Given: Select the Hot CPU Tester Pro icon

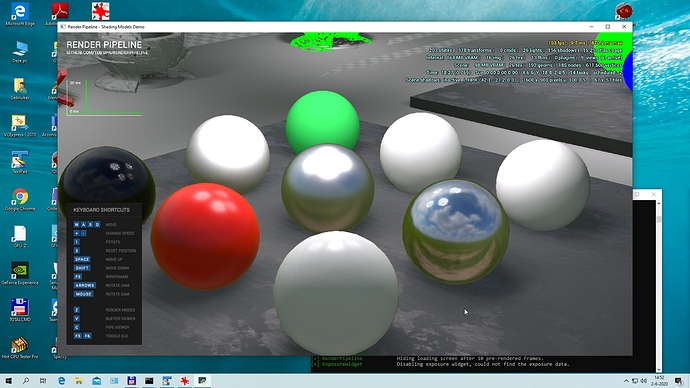Looking at the screenshot, I should pos(20,347).
